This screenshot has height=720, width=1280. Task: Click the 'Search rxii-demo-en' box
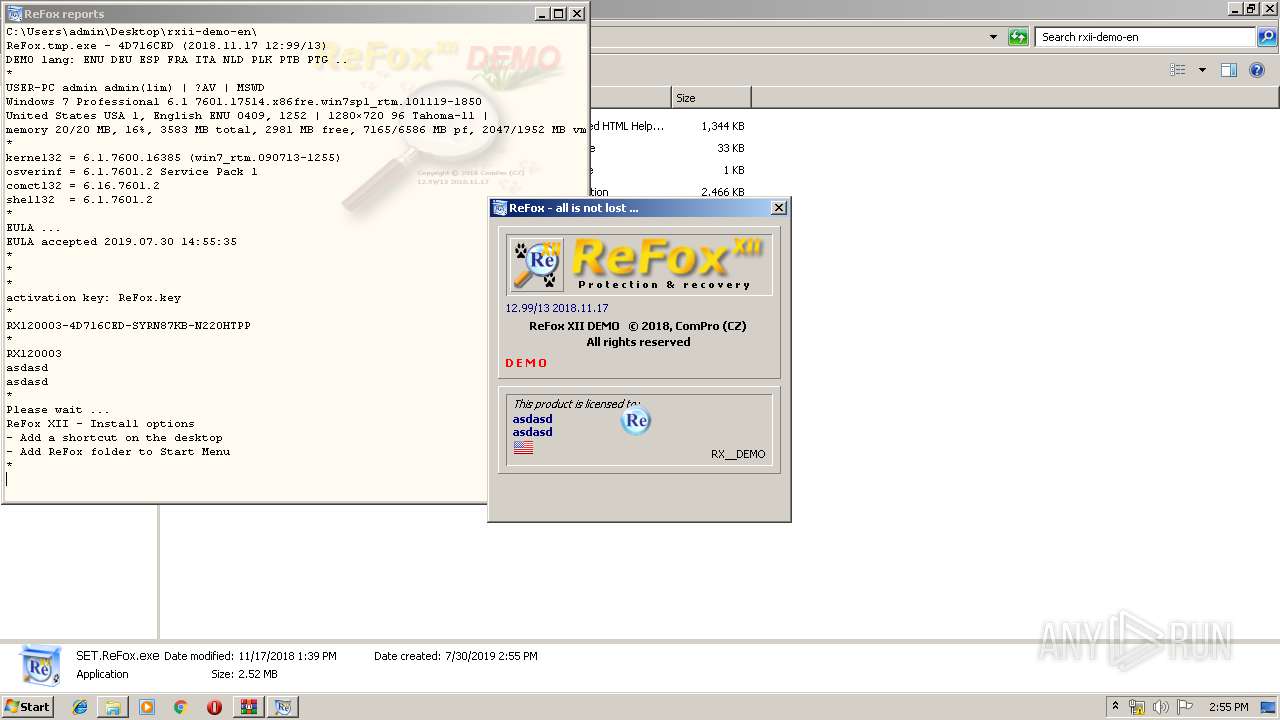1146,37
